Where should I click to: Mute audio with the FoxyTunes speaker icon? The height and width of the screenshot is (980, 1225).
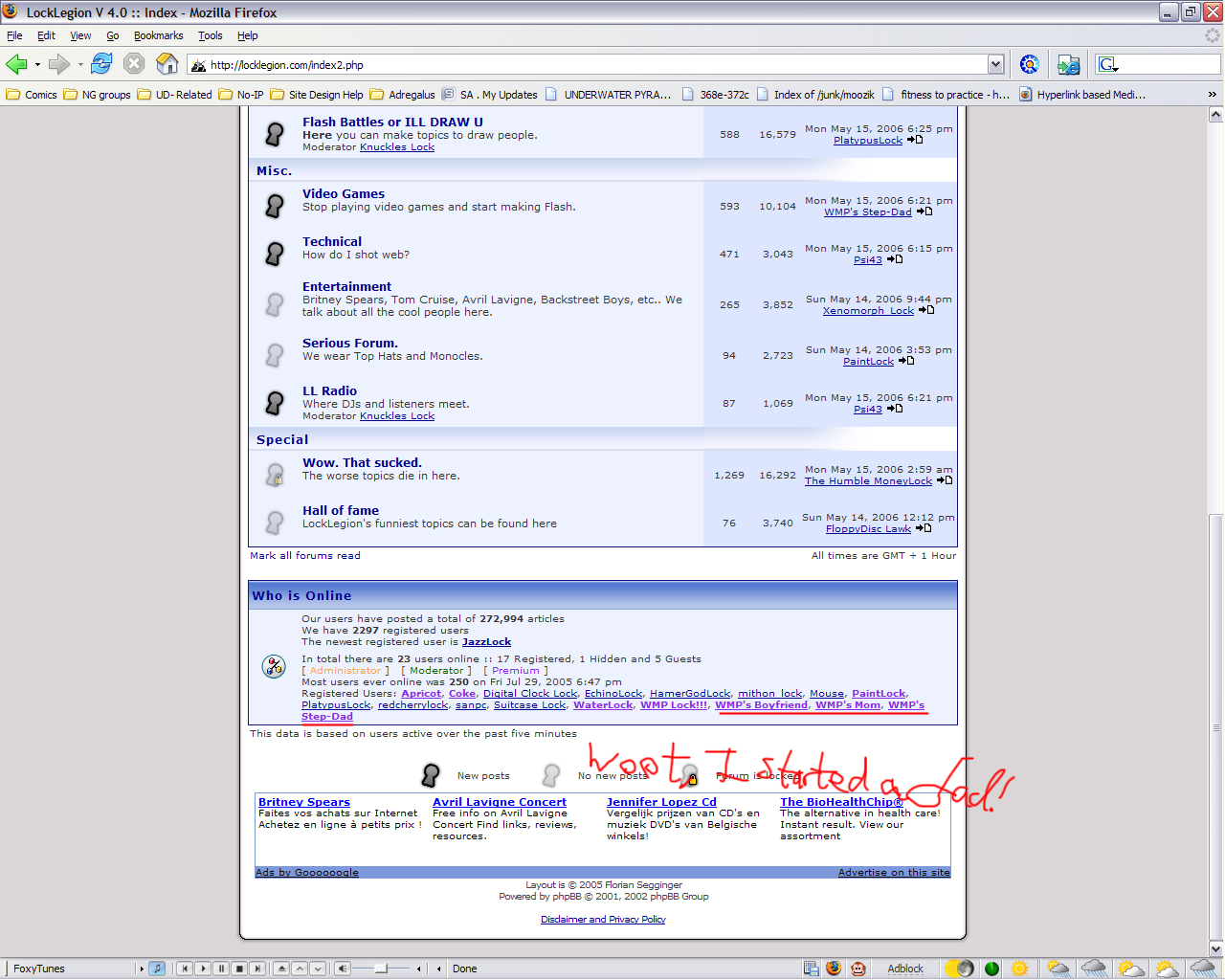pos(343,969)
